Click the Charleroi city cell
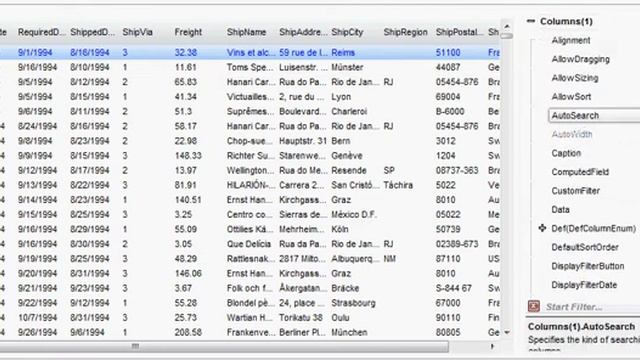The image size is (640, 360). 349,111
